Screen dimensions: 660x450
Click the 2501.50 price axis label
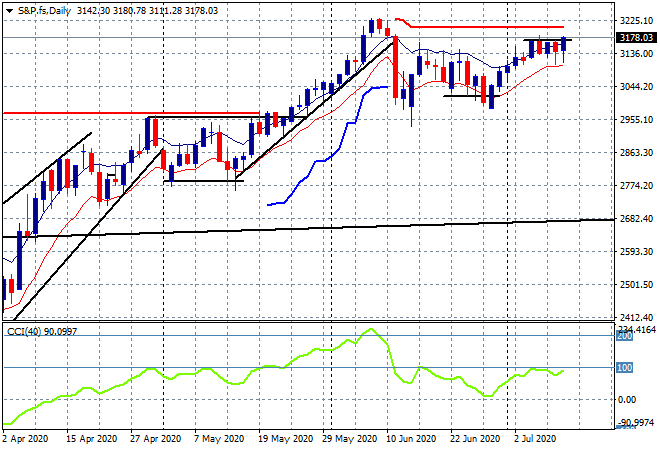(x=636, y=285)
